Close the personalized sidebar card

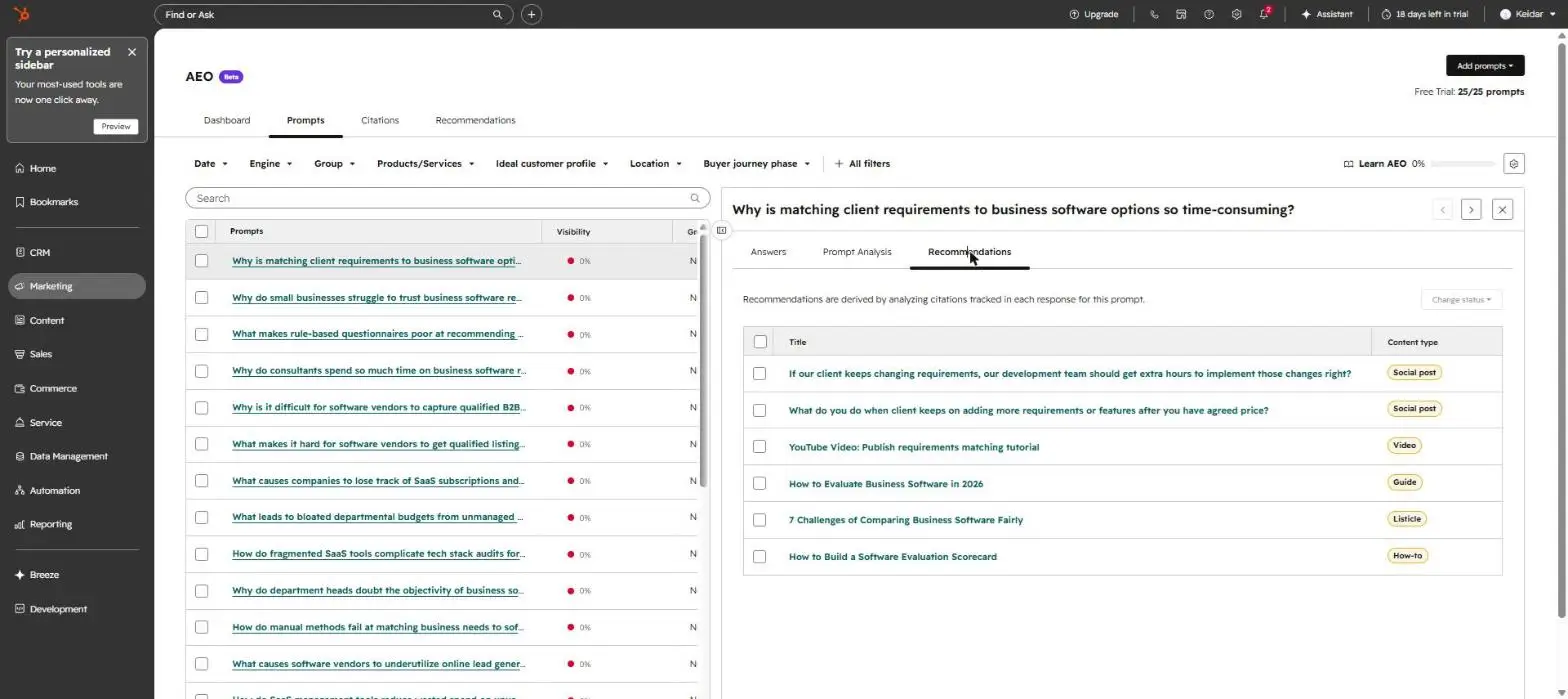tap(132, 52)
